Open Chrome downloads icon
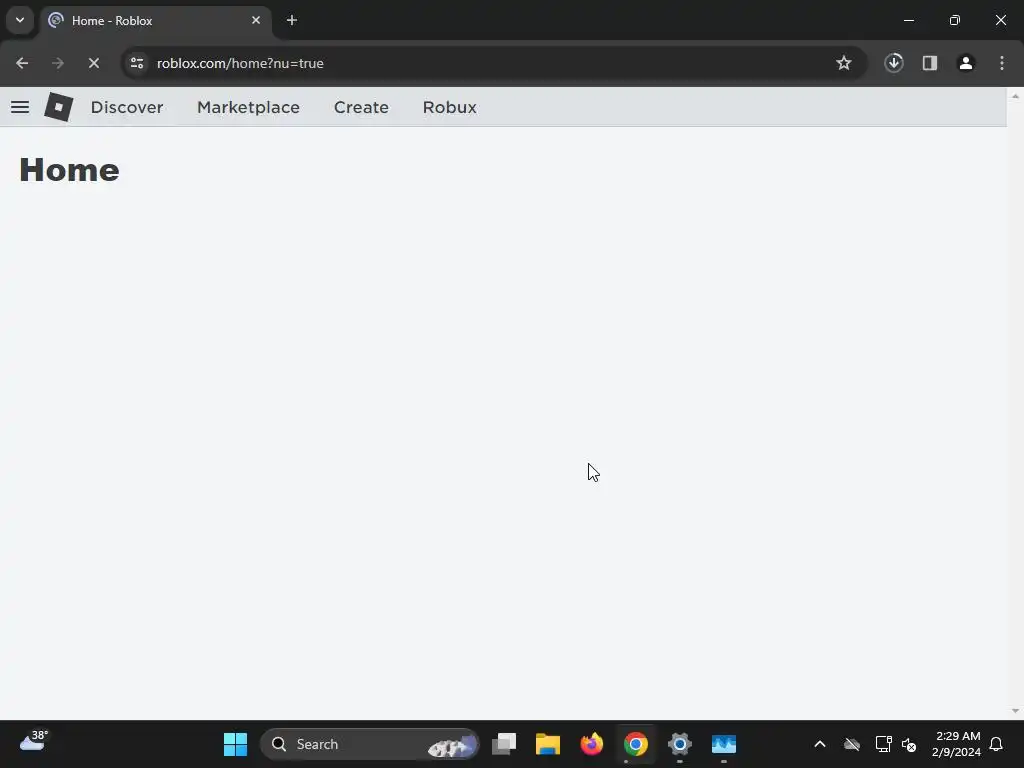Screen dimensions: 1024x768 coord(894,63)
